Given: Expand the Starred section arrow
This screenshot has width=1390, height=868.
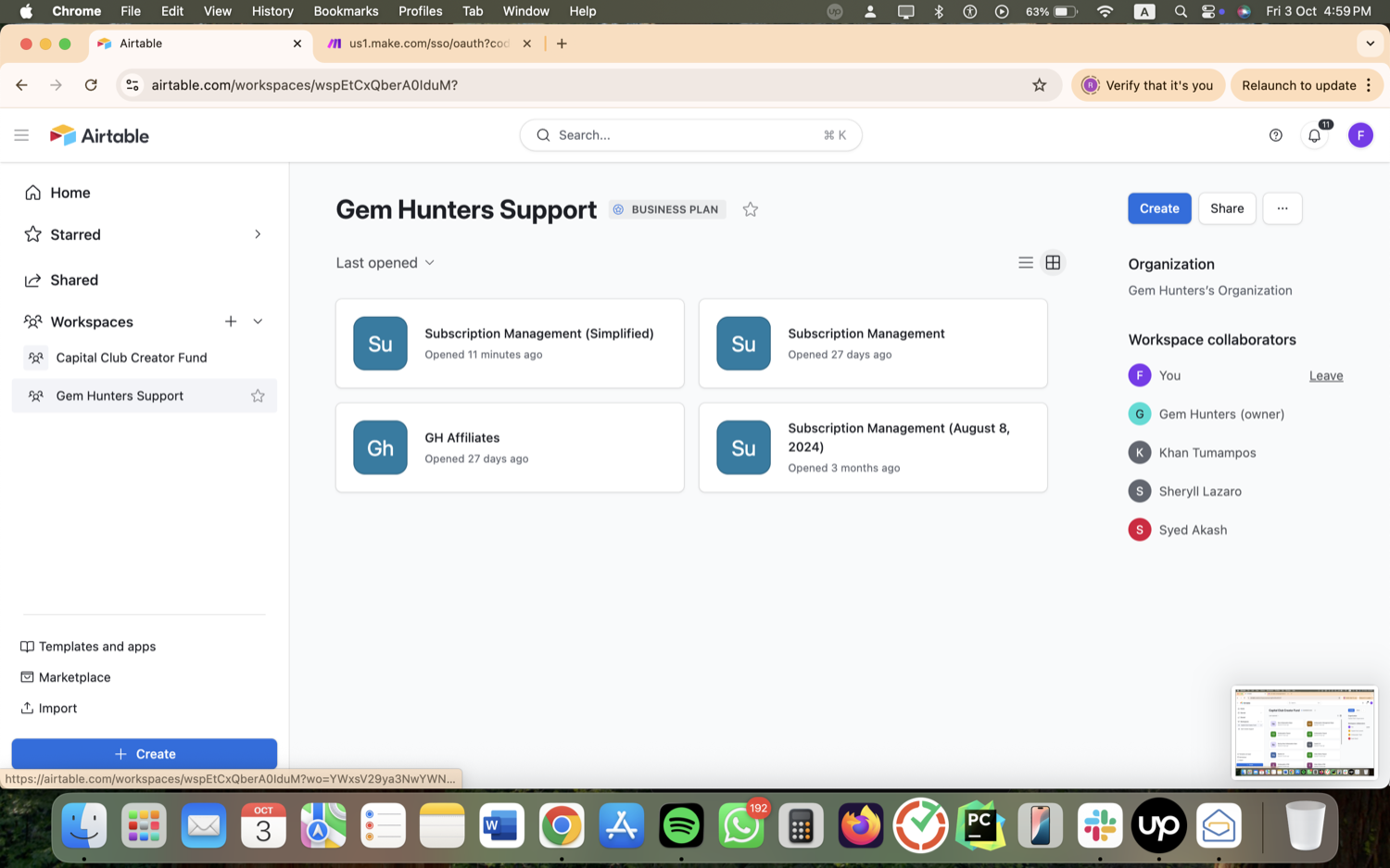Looking at the screenshot, I should (x=258, y=234).
